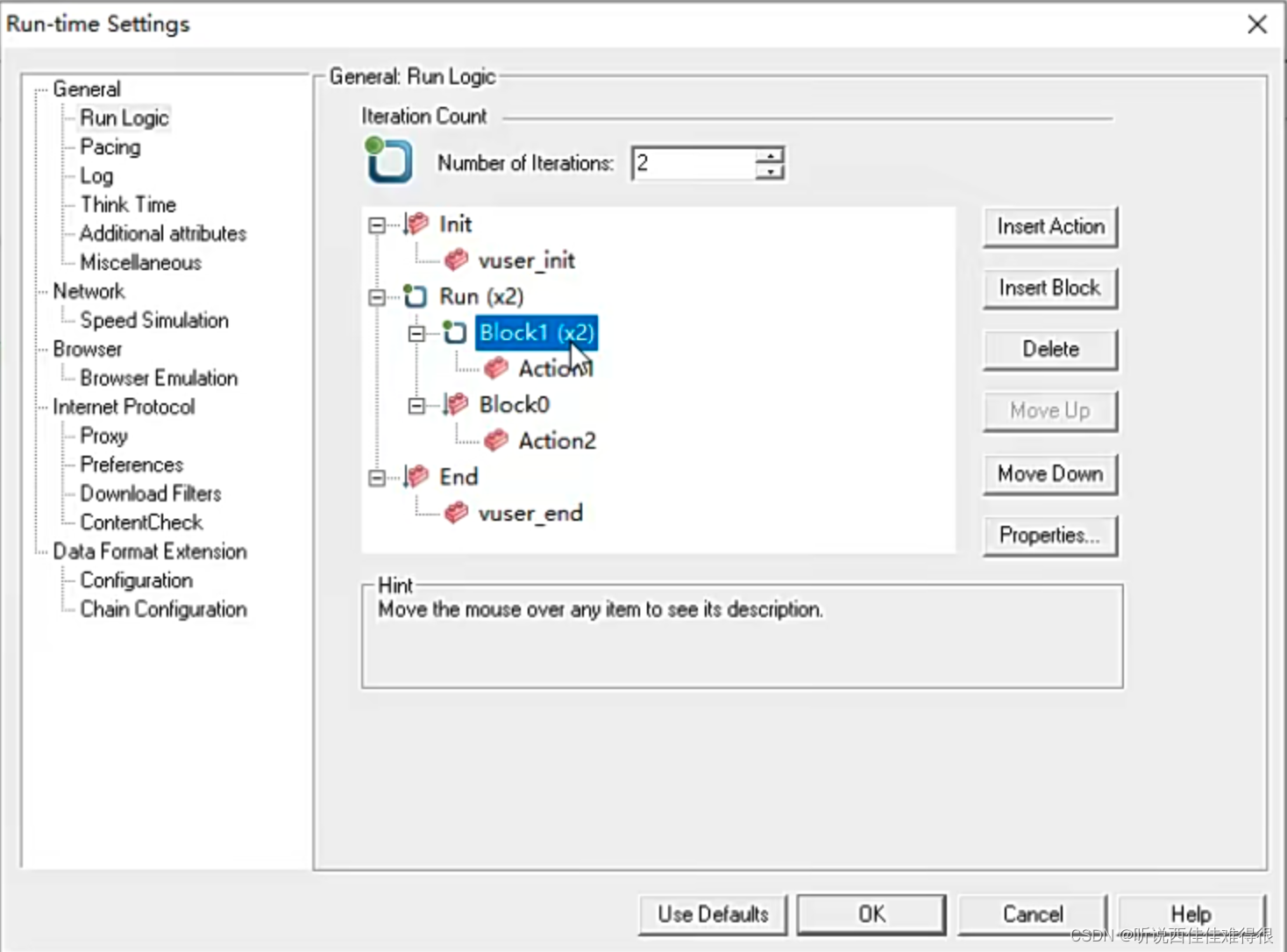
Task: Open Preferences settings
Action: (132, 465)
